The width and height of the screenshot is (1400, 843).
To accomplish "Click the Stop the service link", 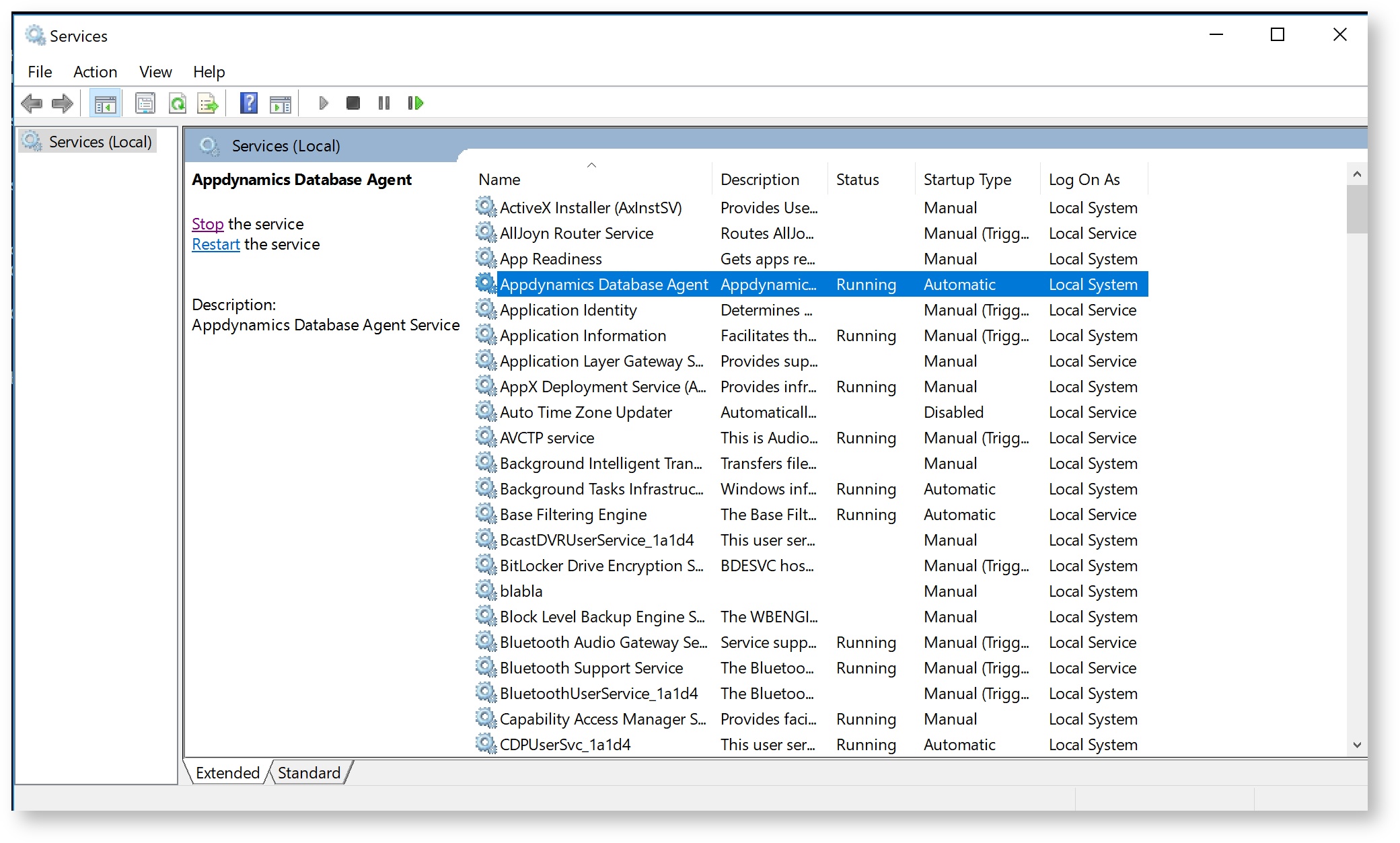I will (x=207, y=224).
